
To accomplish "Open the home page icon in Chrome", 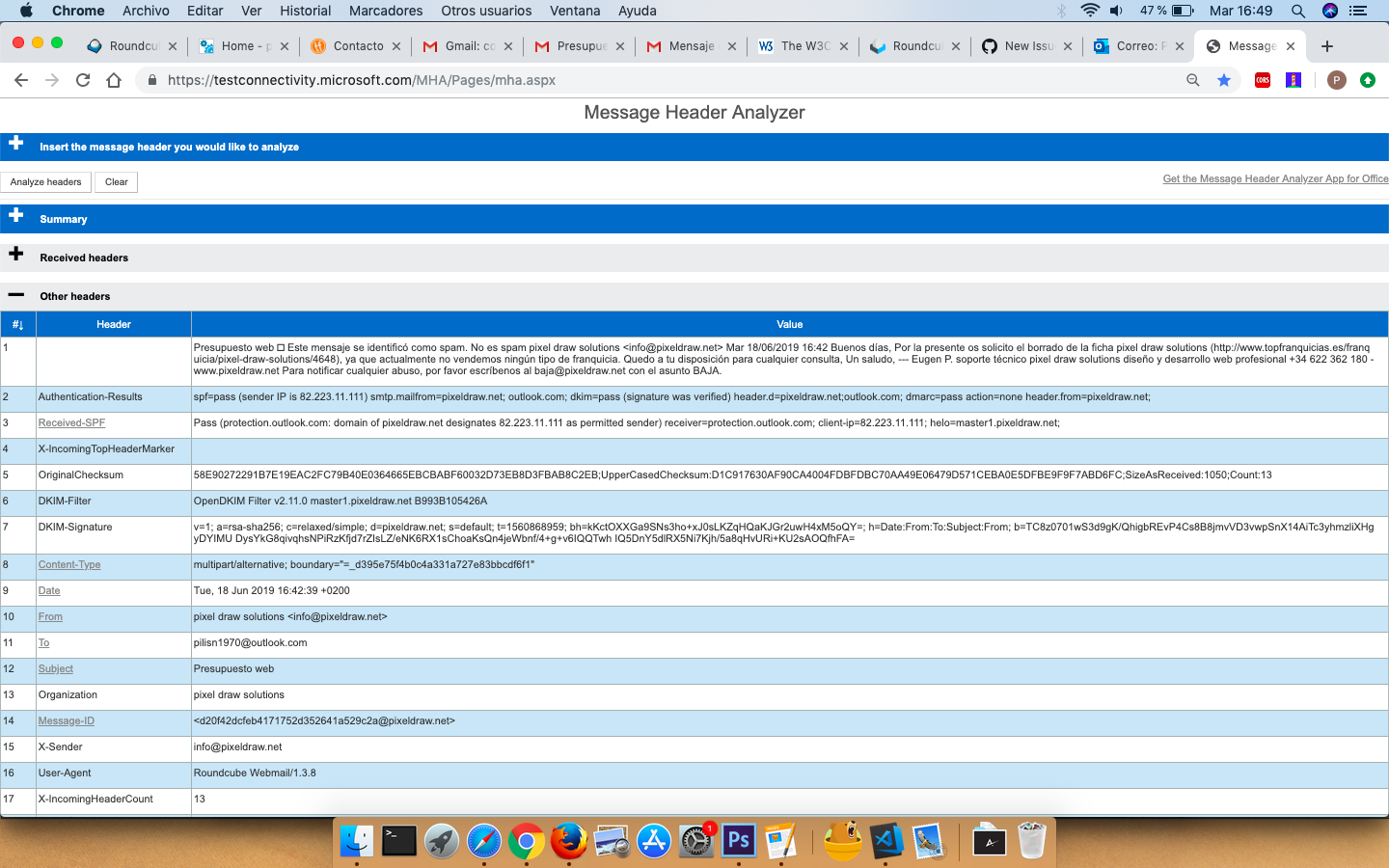I will click(x=114, y=80).
